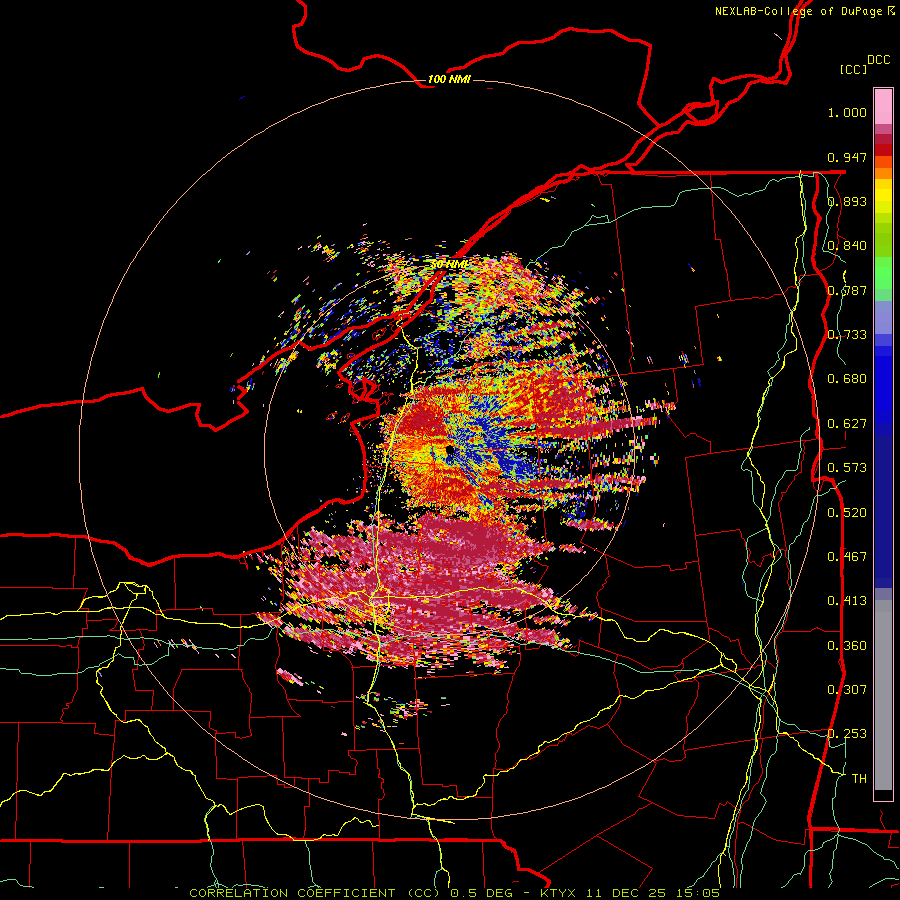Click the 0.573 scale value
This screenshot has width=900, height=900.
(x=847, y=468)
